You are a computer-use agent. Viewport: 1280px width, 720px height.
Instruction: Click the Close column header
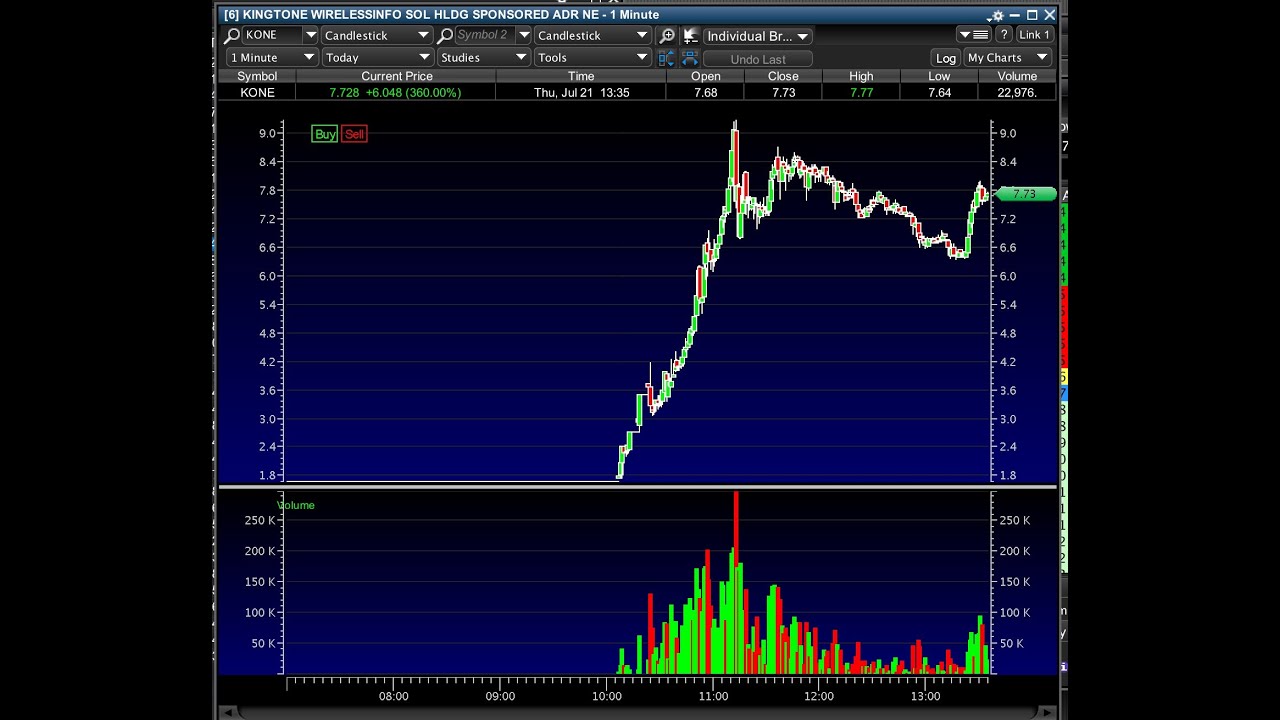pyautogui.click(x=783, y=76)
